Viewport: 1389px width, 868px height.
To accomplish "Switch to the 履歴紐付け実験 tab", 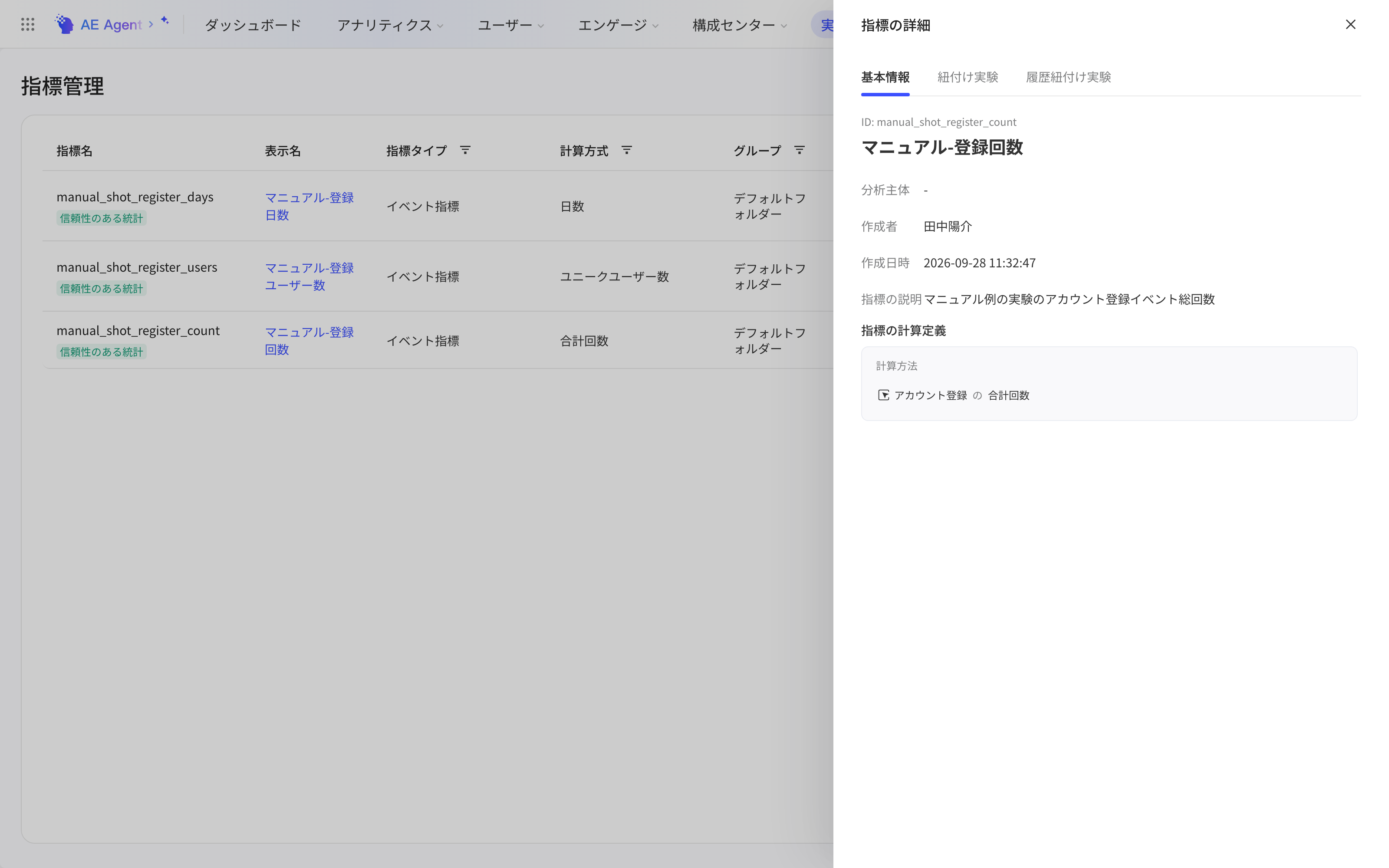I will [1068, 77].
